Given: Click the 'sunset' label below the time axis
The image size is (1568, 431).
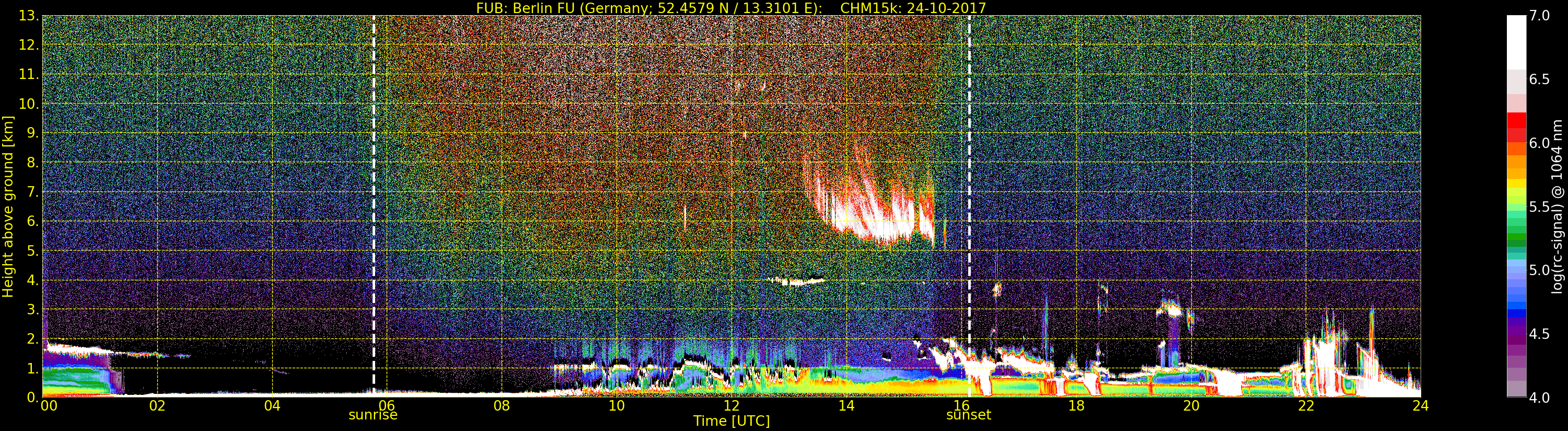Looking at the screenshot, I should click(x=968, y=415).
